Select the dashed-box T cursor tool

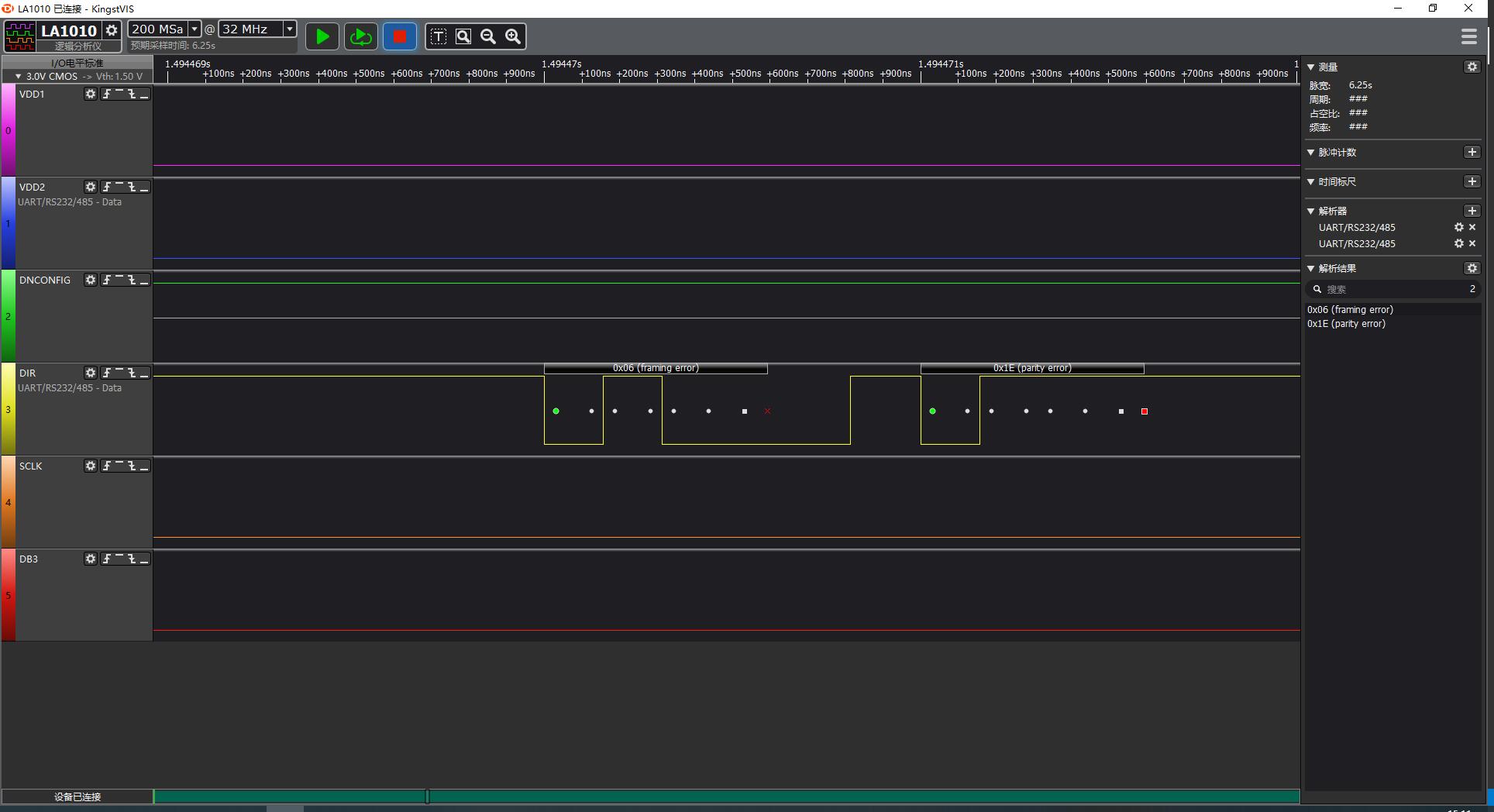[439, 36]
